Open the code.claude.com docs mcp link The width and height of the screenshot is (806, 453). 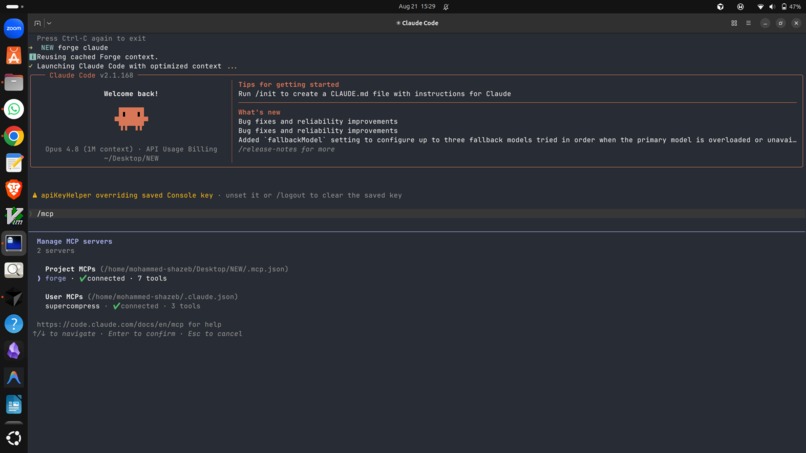click(110, 324)
